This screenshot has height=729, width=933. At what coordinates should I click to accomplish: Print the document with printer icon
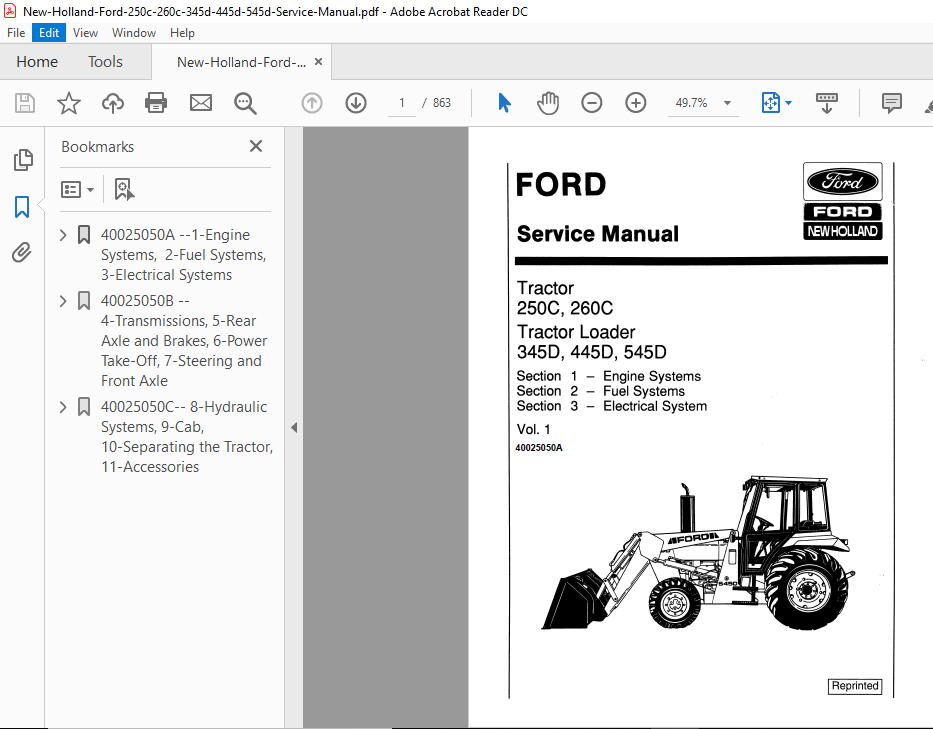point(156,103)
